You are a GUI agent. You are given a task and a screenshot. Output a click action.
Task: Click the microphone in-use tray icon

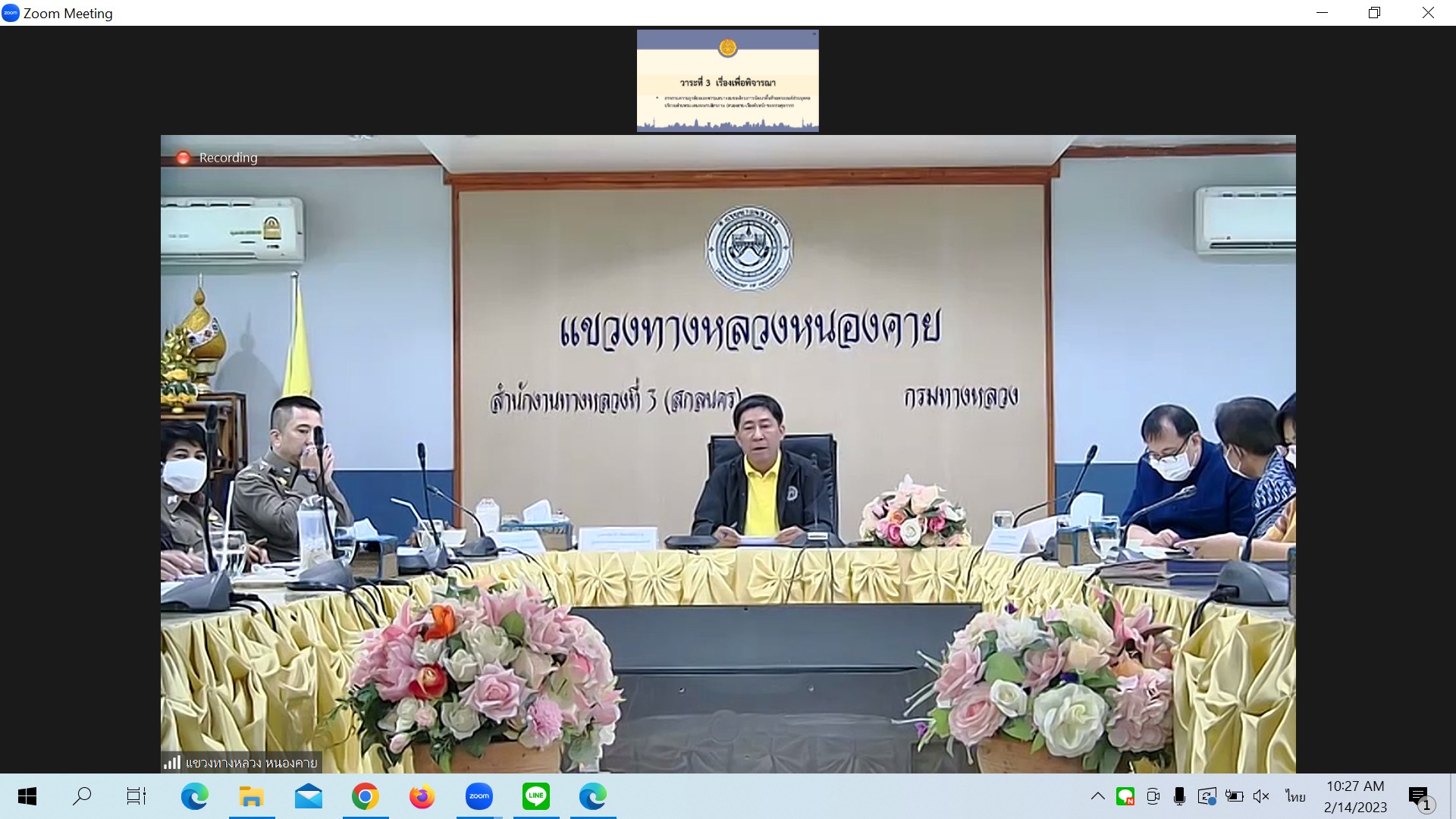[x=1179, y=796]
